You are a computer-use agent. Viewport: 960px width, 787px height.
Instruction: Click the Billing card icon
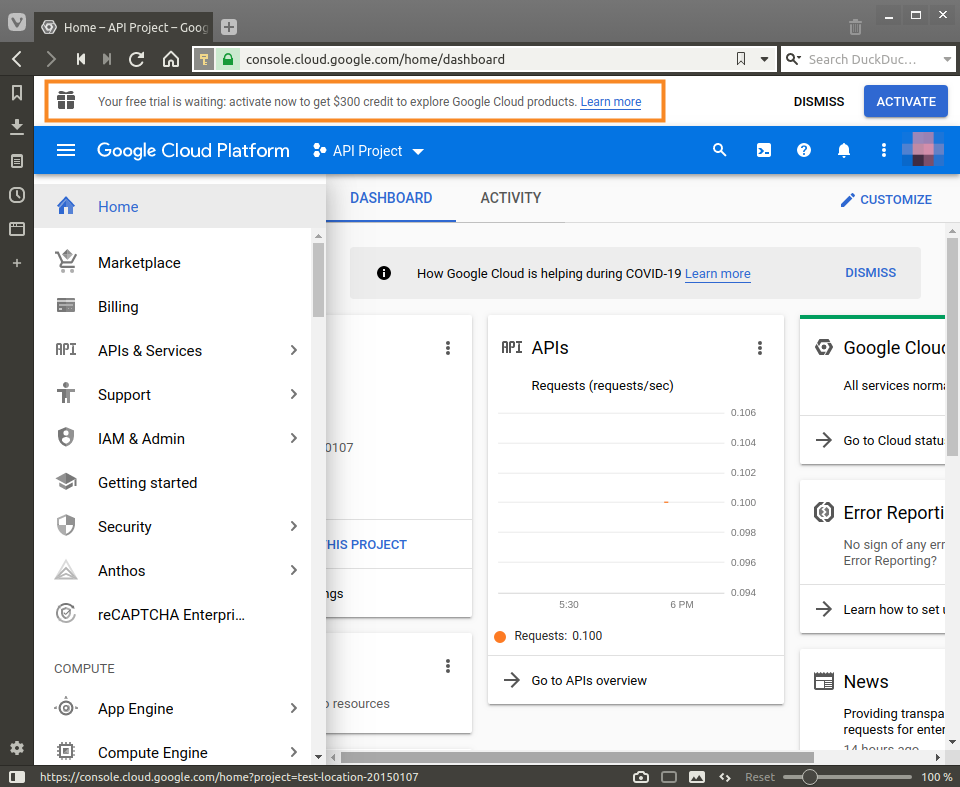tap(66, 306)
